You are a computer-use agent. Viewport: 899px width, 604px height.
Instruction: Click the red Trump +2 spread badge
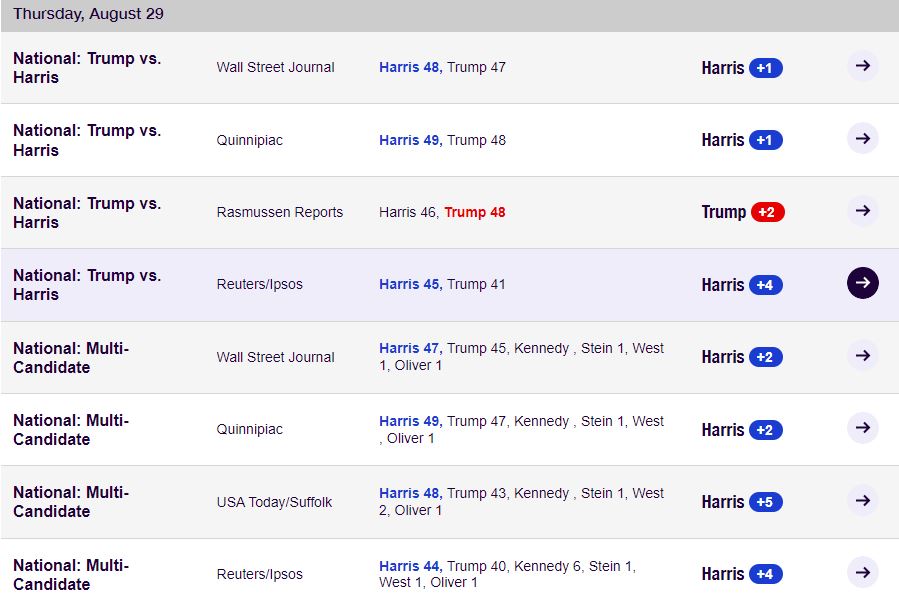pyautogui.click(x=766, y=212)
